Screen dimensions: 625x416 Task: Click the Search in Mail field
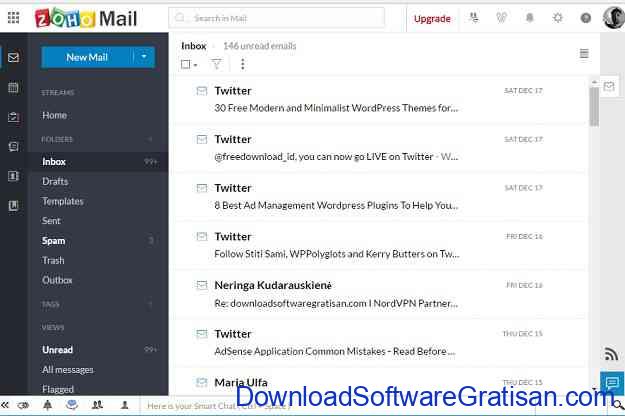click(x=277, y=18)
